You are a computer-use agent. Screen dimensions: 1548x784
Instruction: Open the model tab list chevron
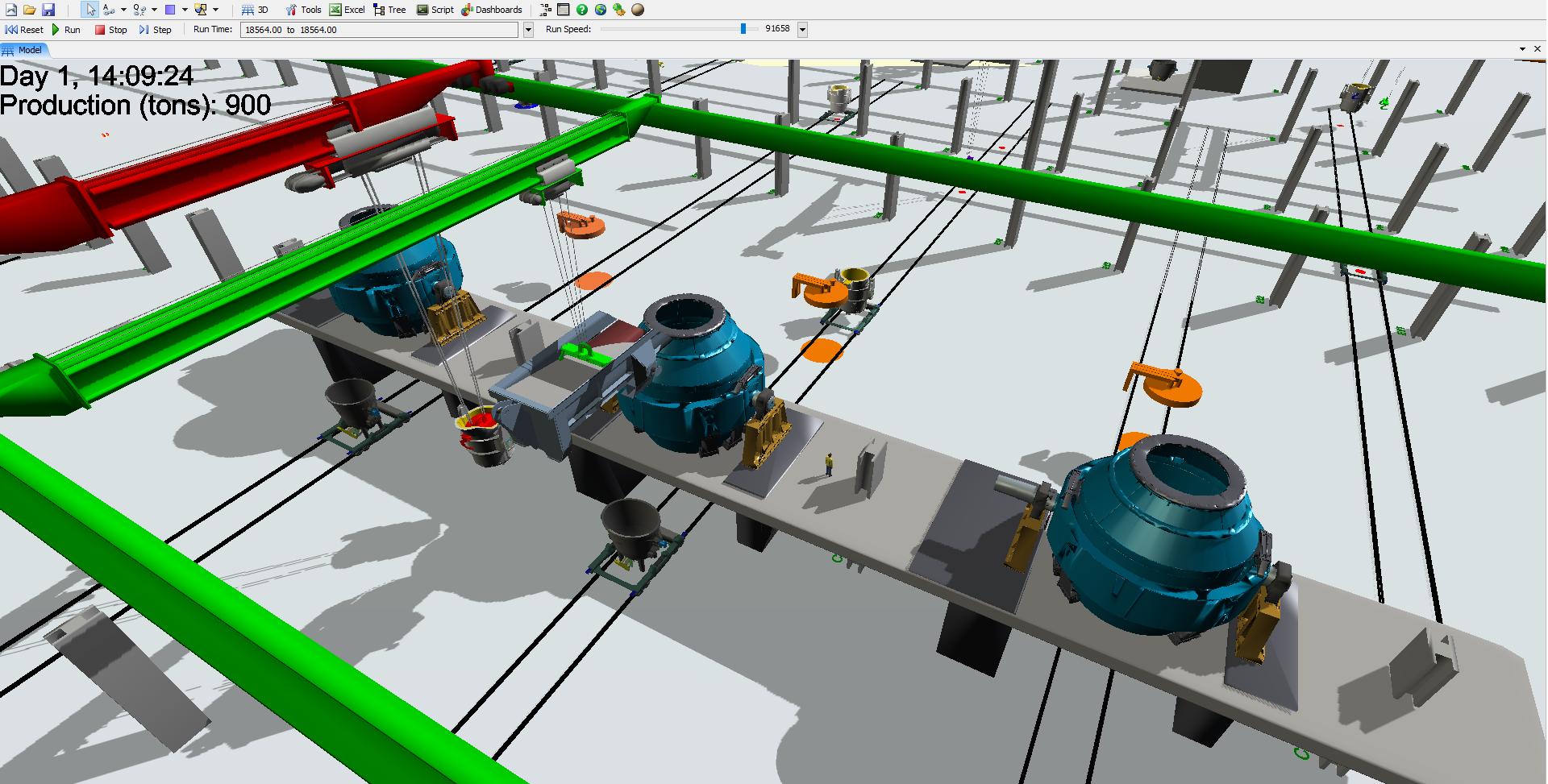coord(1521,48)
